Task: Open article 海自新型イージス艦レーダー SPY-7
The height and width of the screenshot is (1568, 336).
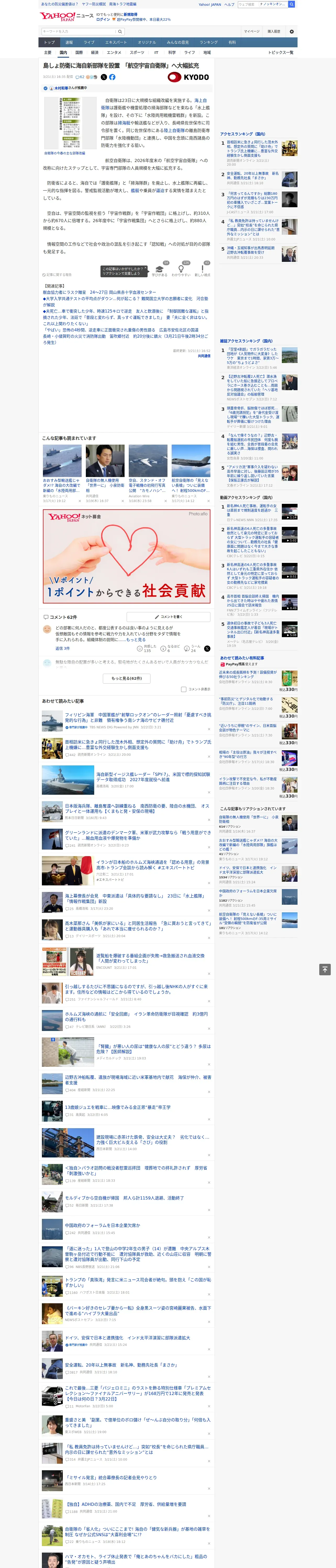Action: pos(153,777)
